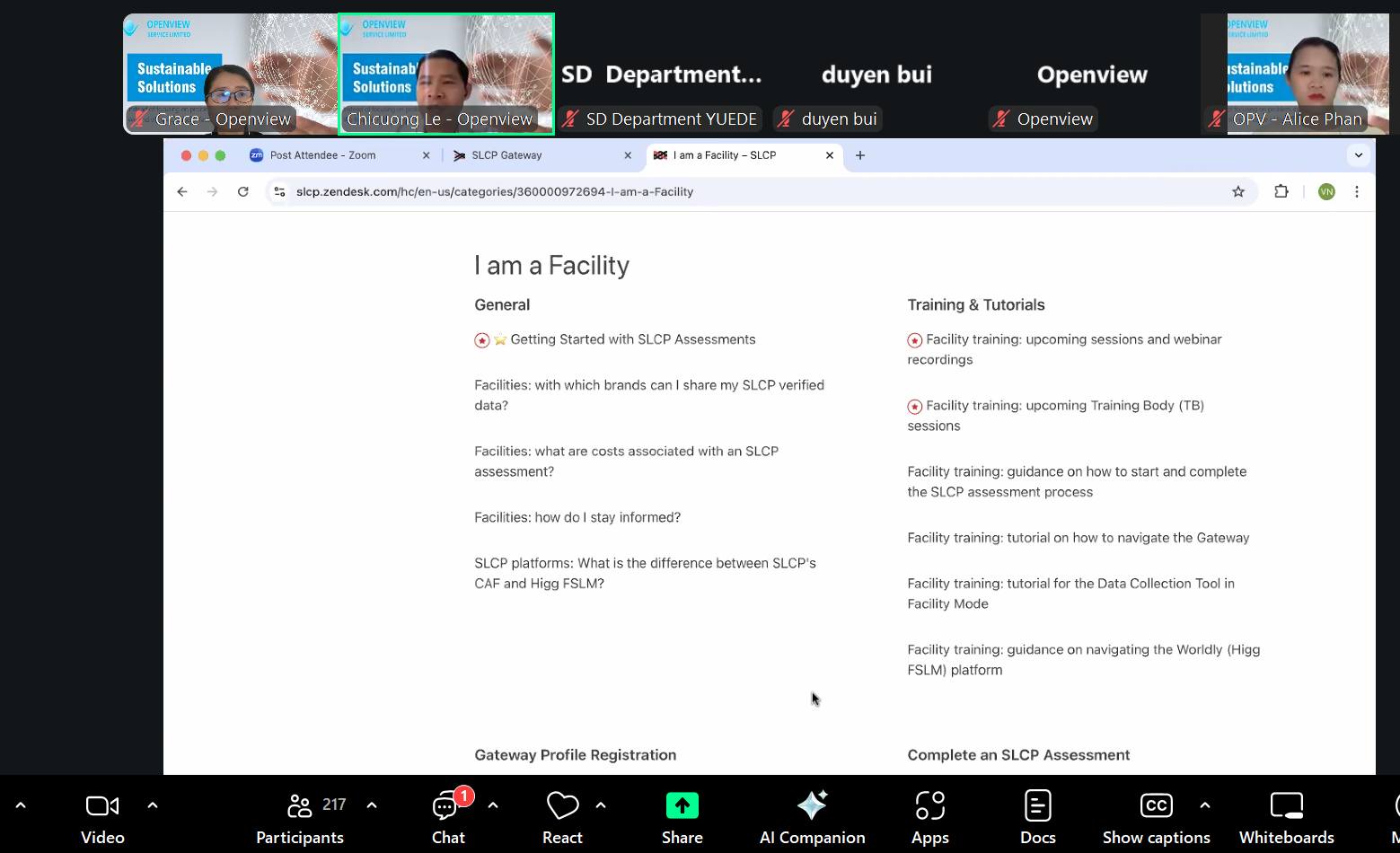1400x853 pixels.
Task: Reload the SLCP page
Action: point(242,191)
